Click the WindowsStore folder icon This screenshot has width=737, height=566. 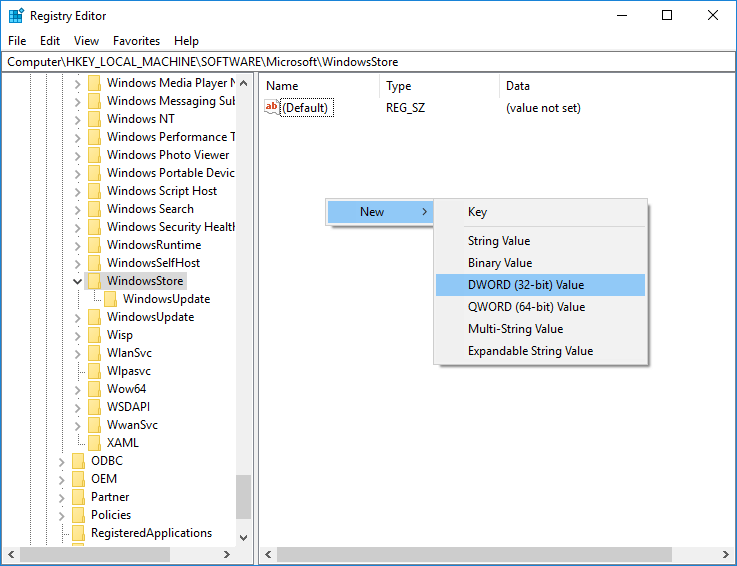coord(95,281)
